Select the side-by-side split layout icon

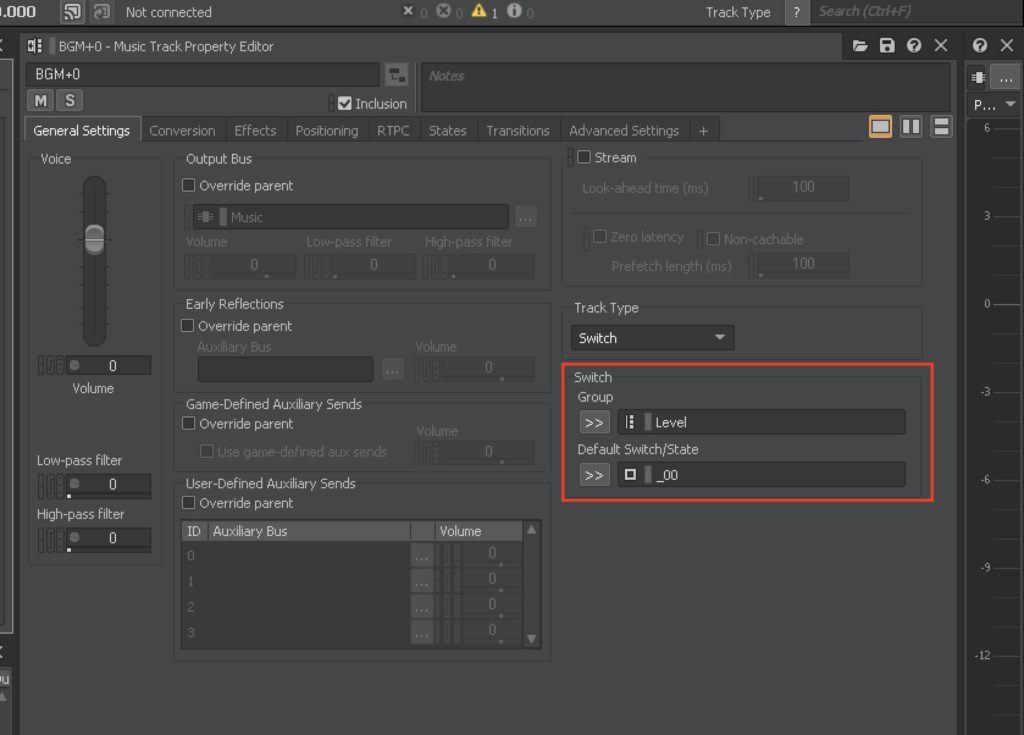[911, 127]
